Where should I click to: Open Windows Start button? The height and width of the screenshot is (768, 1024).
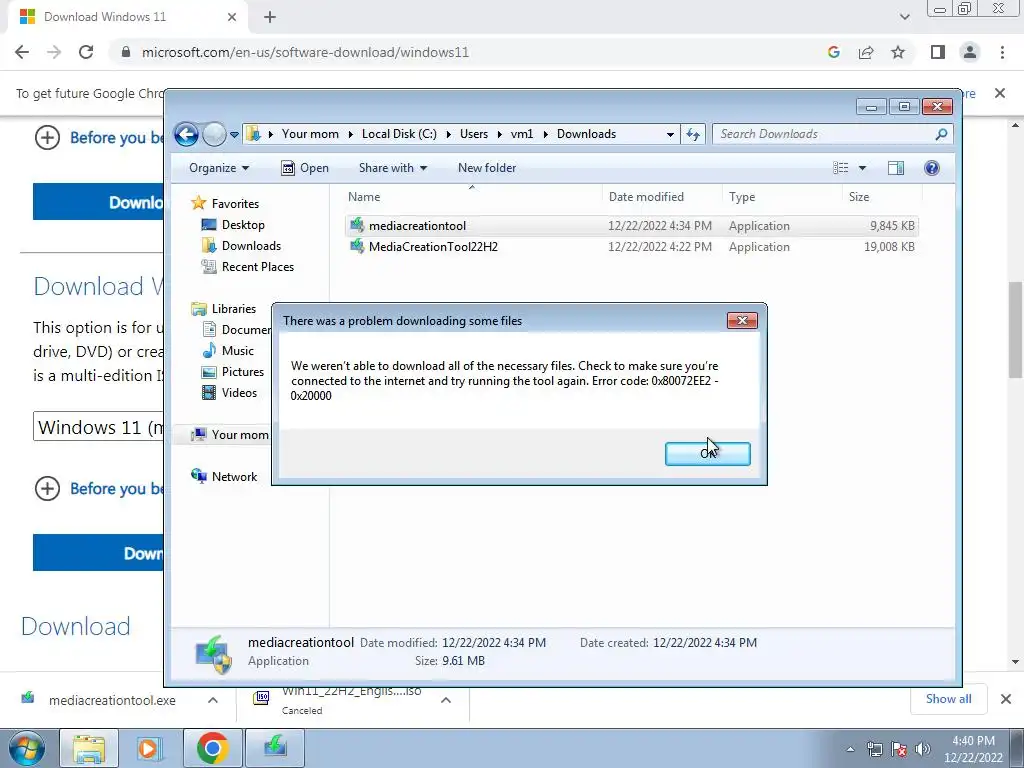click(x=26, y=748)
